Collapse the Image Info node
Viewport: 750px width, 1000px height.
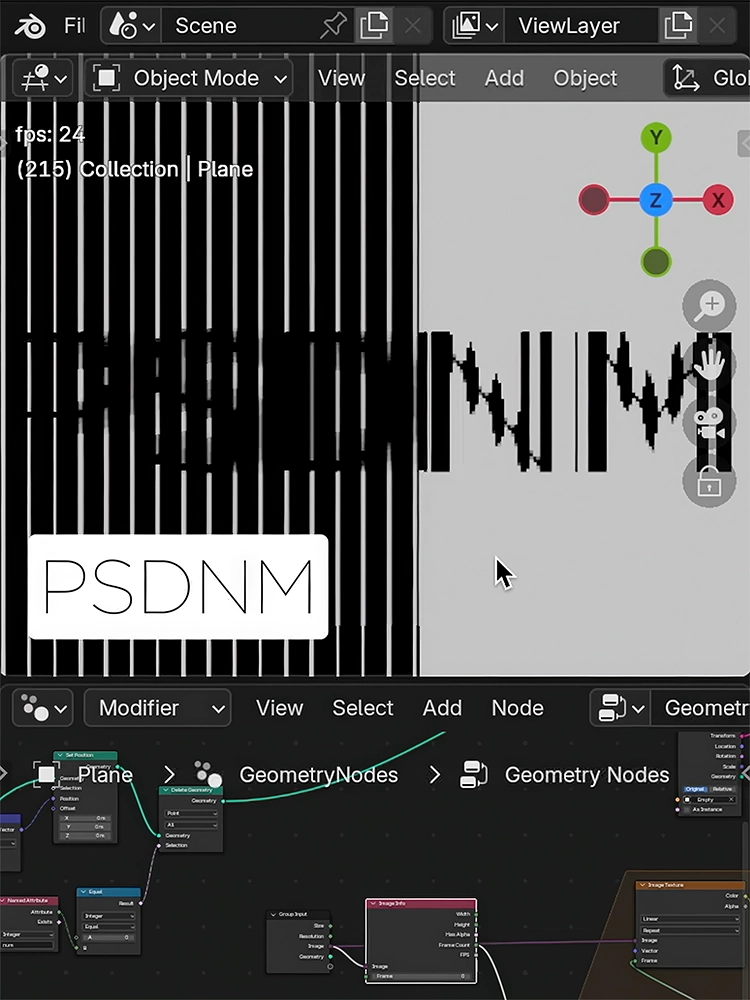[374, 903]
